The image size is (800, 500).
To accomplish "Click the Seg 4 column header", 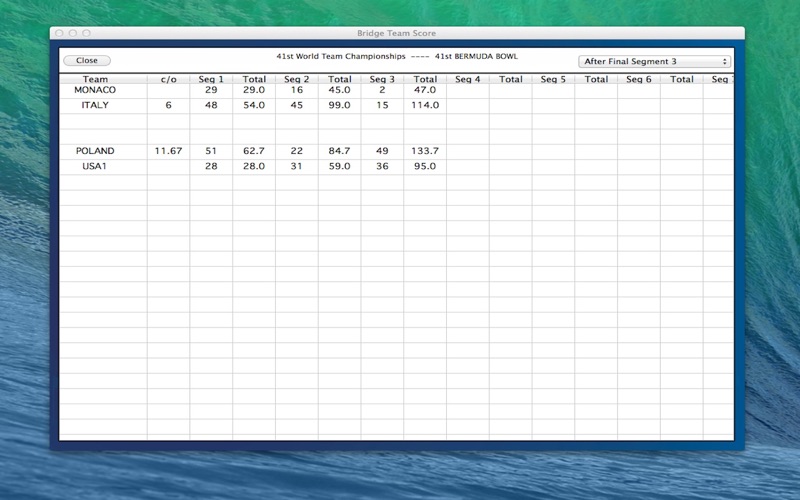I will tap(468, 79).
